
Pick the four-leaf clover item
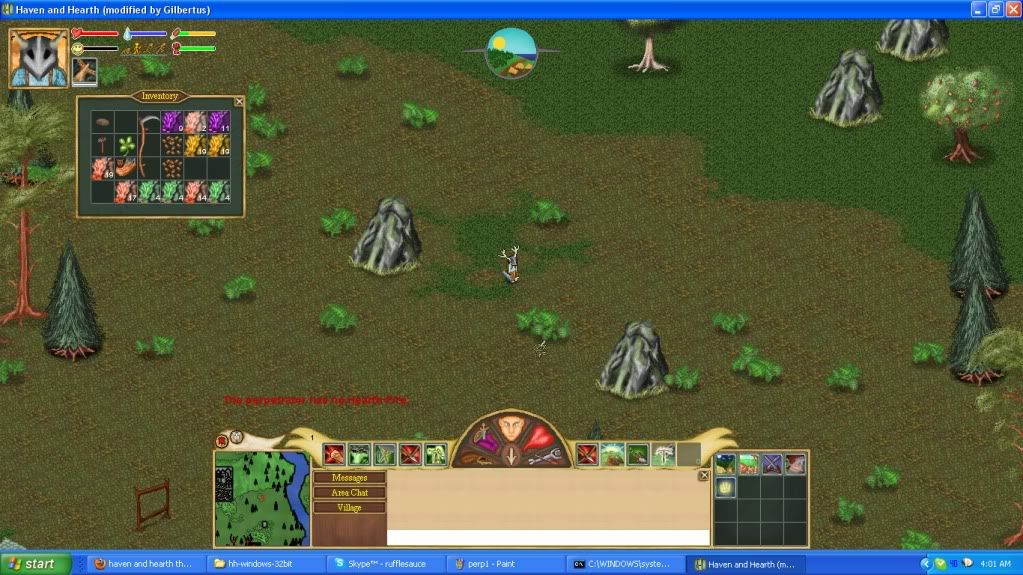click(x=126, y=146)
